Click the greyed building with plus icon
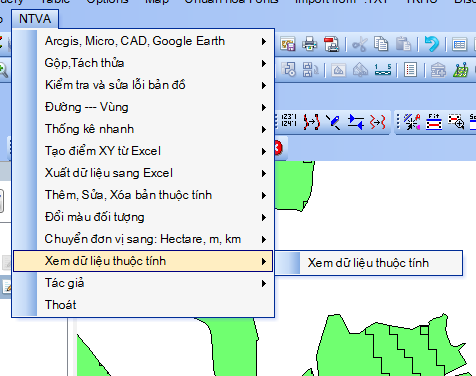Viewport: 476px width, 376px height. point(438,70)
